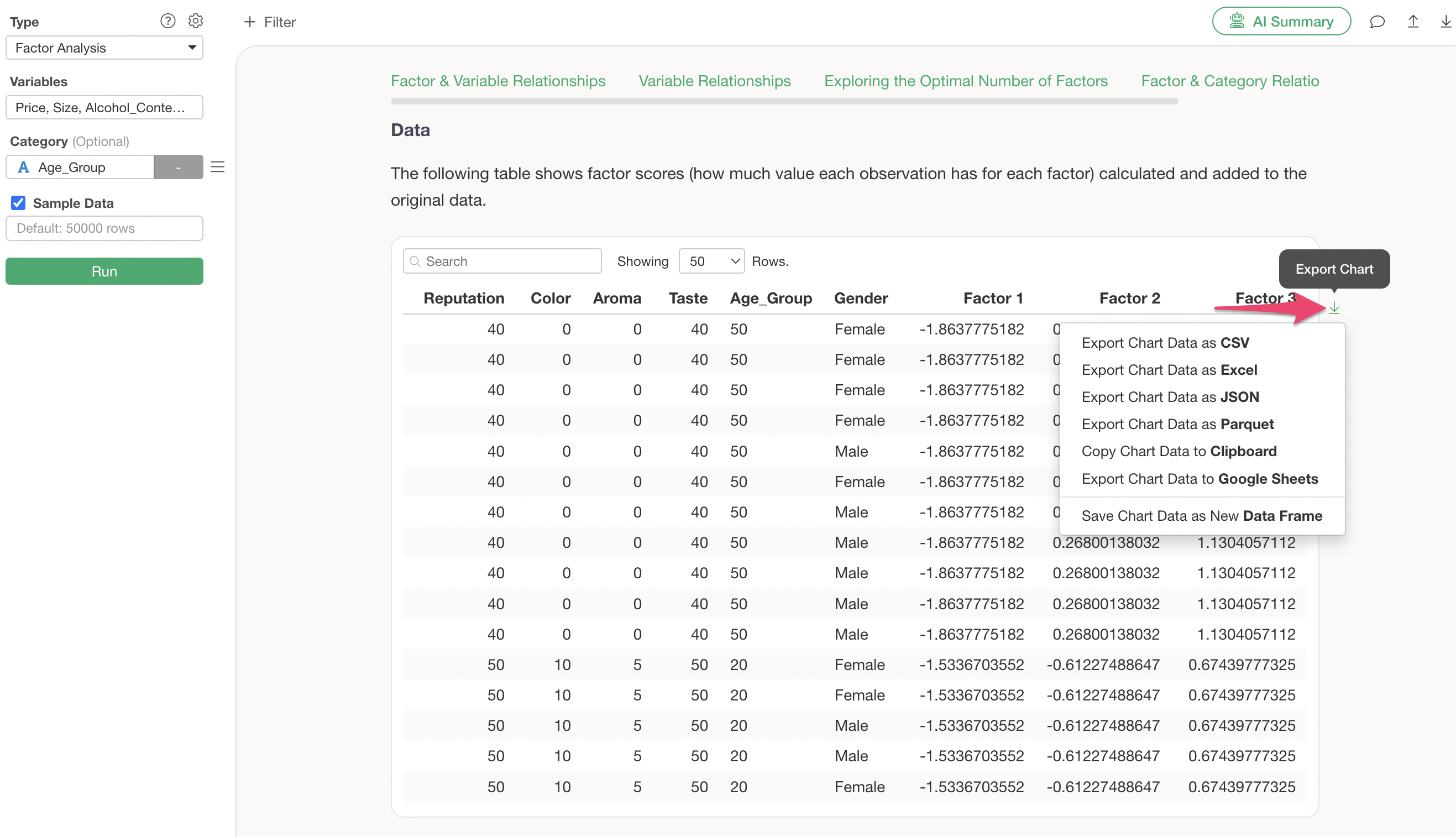Uncheck the Sample Data checkbox
The image size is (1456, 837).
coord(18,203)
